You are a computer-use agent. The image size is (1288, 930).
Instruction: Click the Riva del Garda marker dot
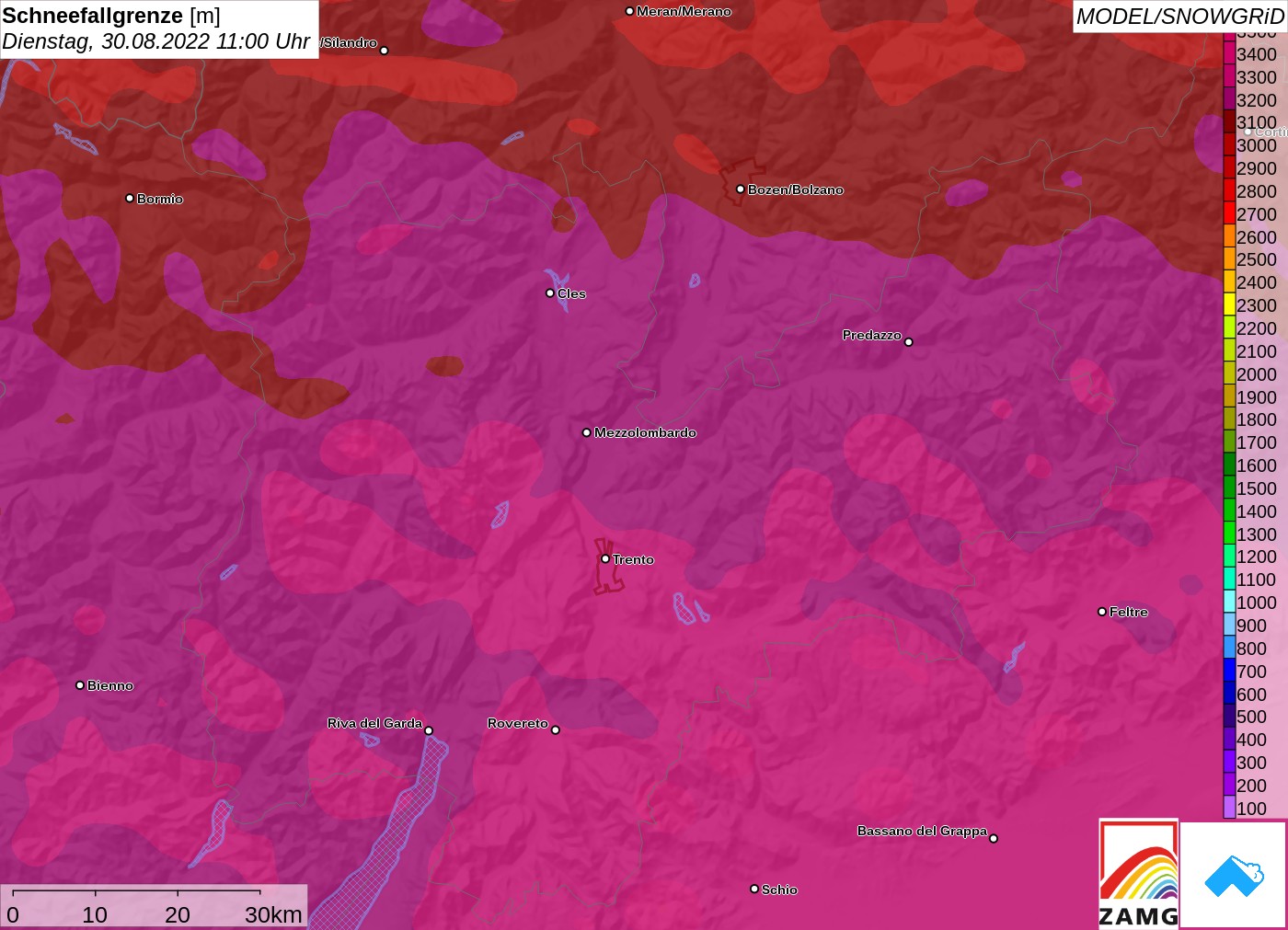(x=429, y=730)
